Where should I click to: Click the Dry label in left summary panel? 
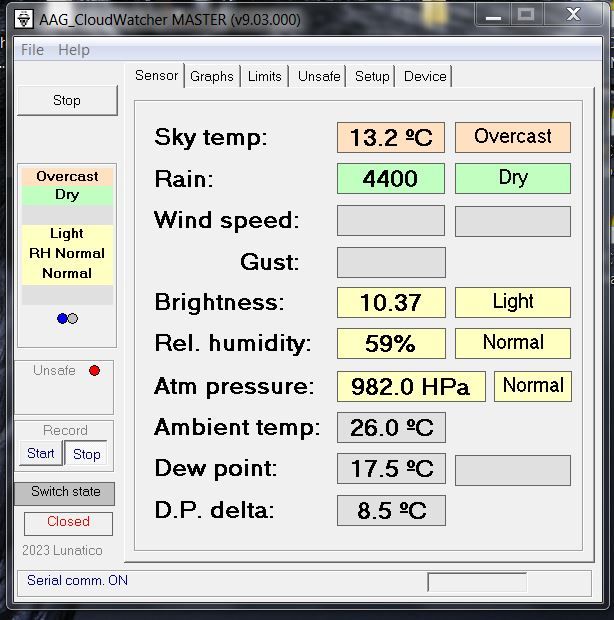[x=67, y=195]
